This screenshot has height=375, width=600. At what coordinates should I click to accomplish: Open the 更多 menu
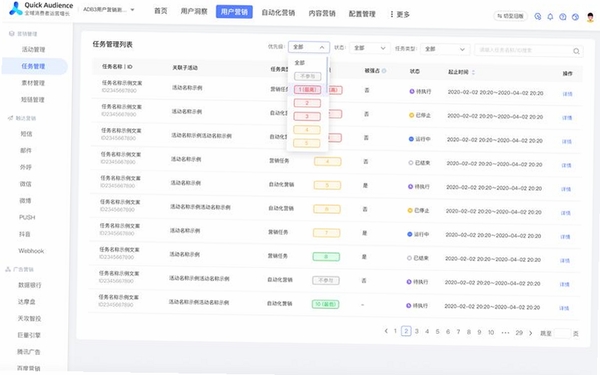pos(399,14)
